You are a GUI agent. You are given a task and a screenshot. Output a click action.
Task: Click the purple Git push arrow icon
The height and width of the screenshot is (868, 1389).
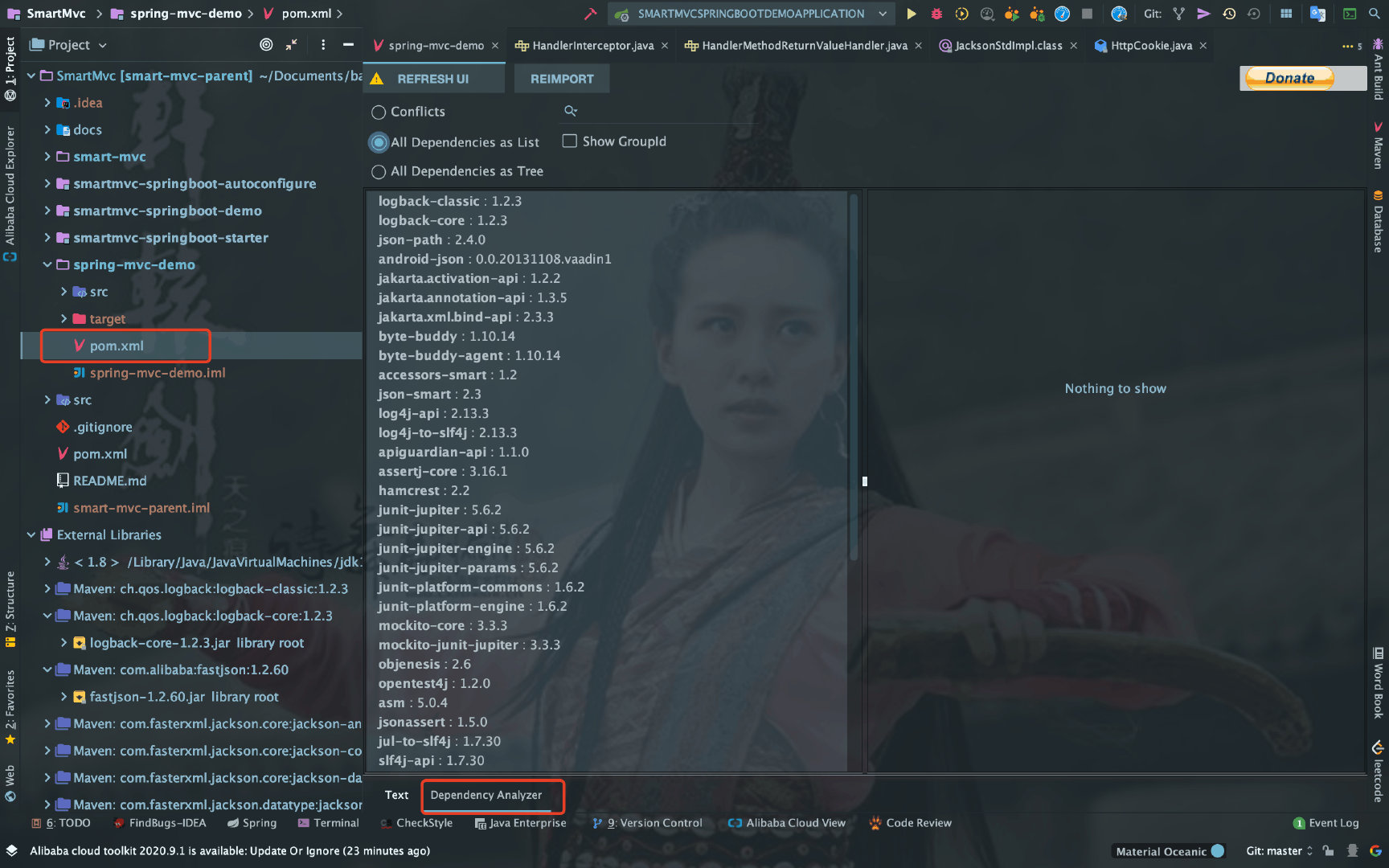pos(1203,14)
